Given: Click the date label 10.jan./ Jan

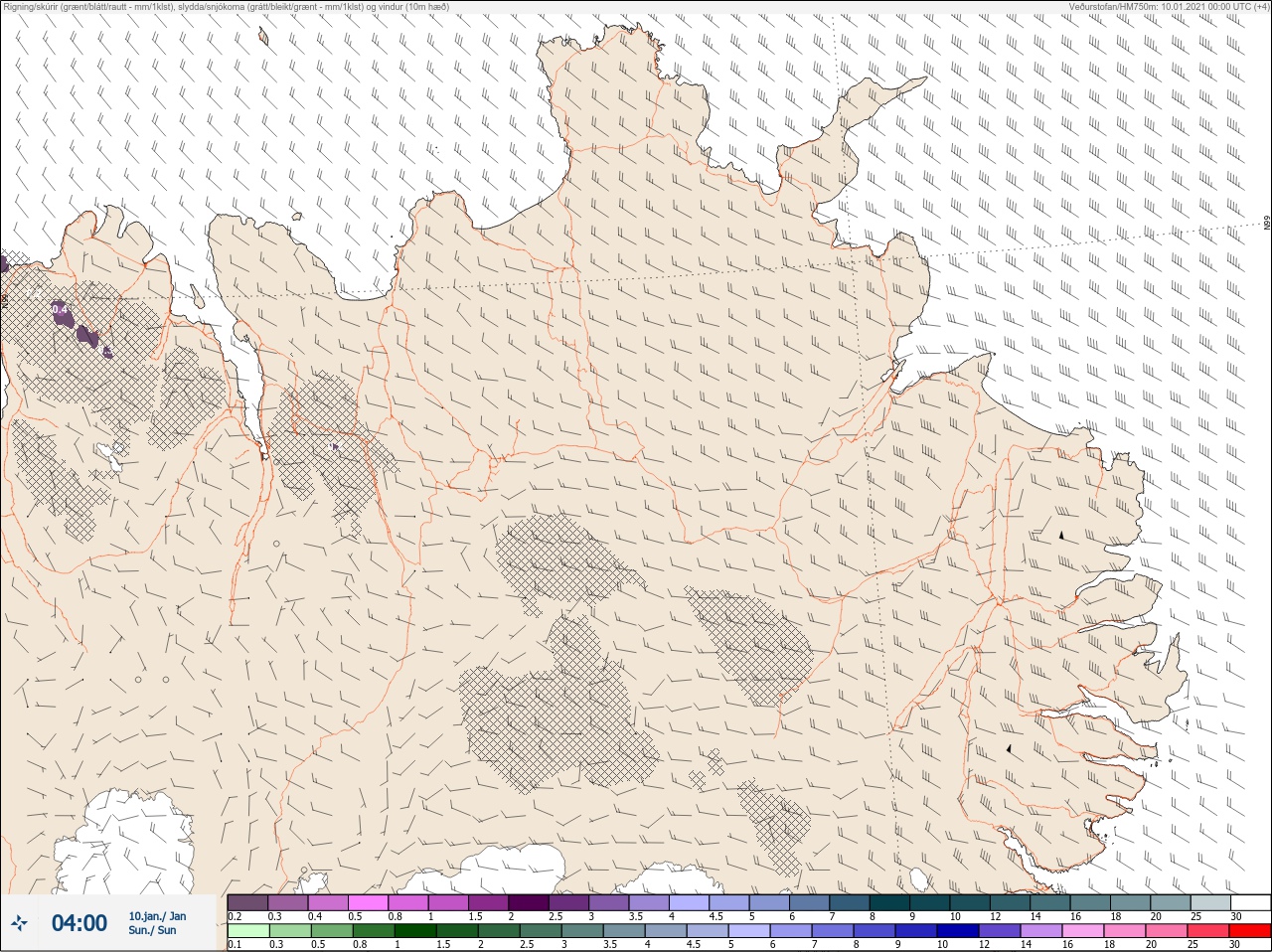Looking at the screenshot, I should point(157,916).
